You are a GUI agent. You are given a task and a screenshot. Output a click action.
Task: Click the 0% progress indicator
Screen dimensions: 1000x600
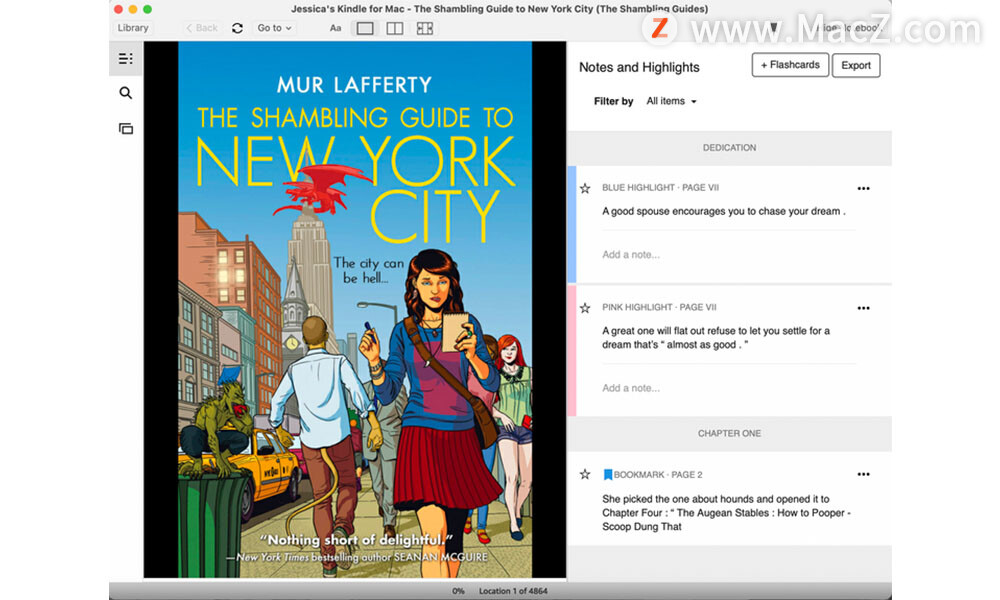(458, 591)
